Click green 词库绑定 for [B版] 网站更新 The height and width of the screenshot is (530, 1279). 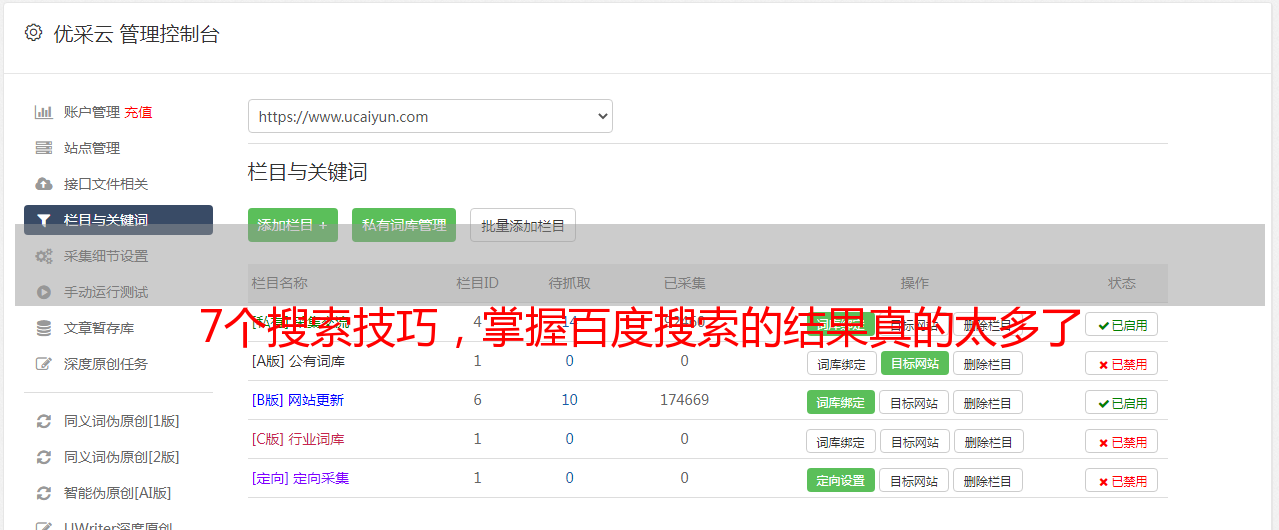(841, 402)
